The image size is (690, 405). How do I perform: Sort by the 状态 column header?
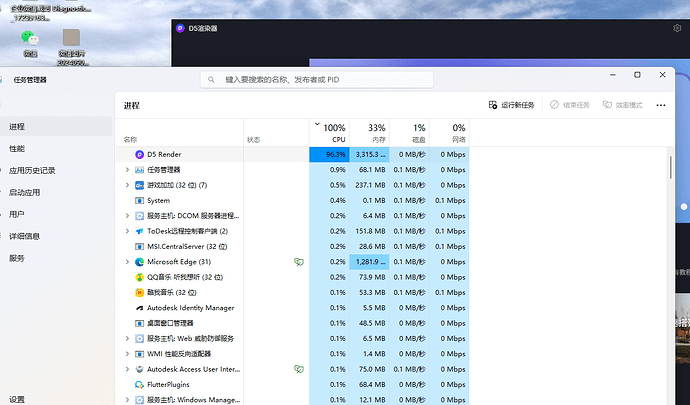coord(276,133)
